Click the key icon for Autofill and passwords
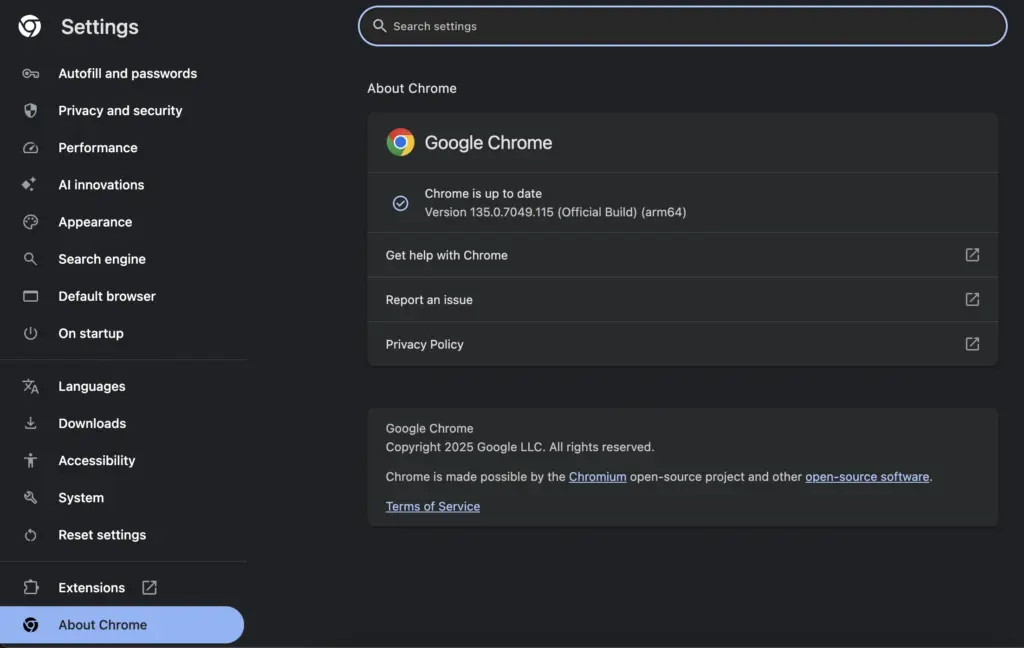The width and height of the screenshot is (1024, 648). coord(30,74)
